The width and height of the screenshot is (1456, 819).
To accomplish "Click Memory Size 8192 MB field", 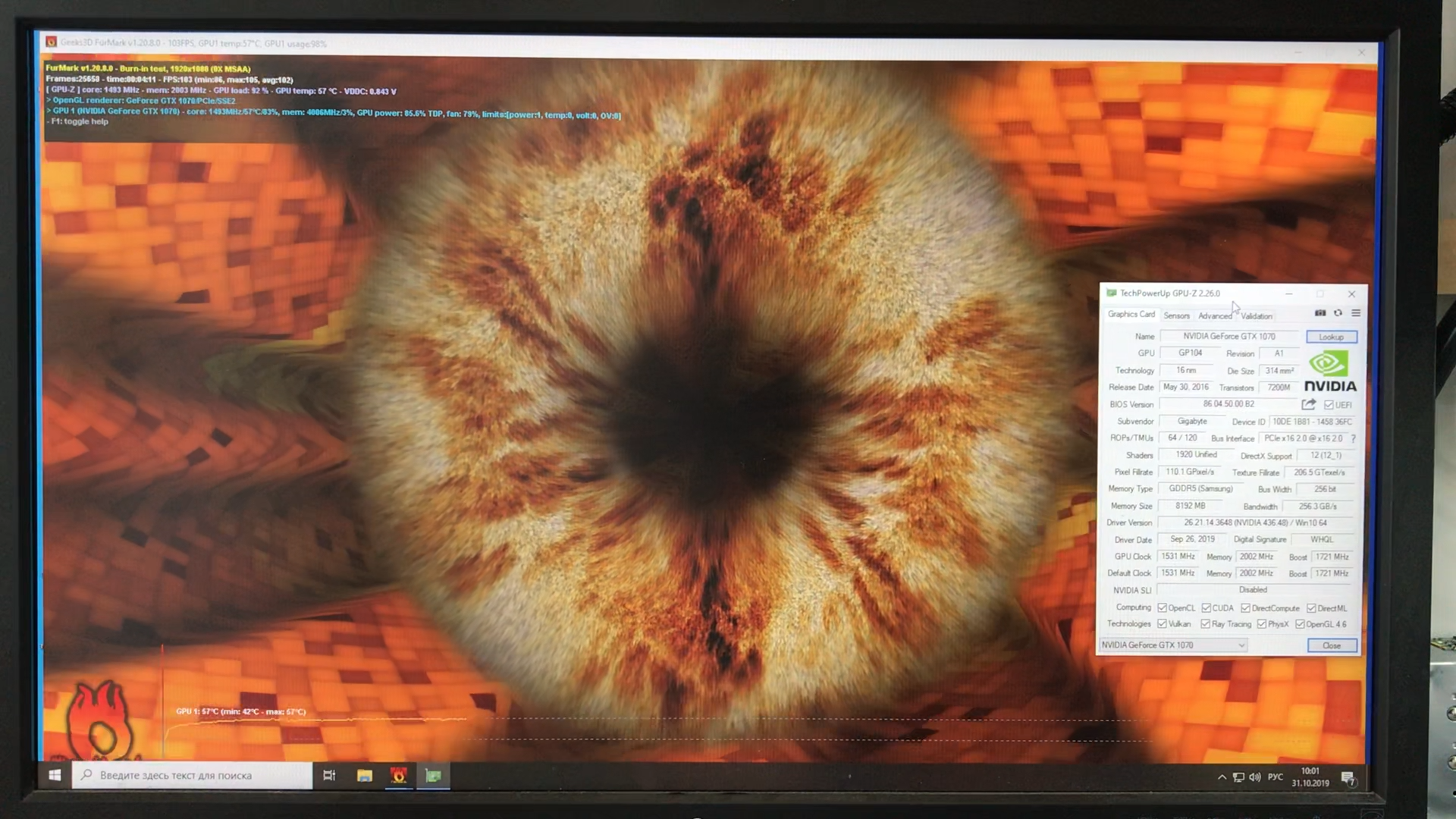I will tap(1190, 506).
